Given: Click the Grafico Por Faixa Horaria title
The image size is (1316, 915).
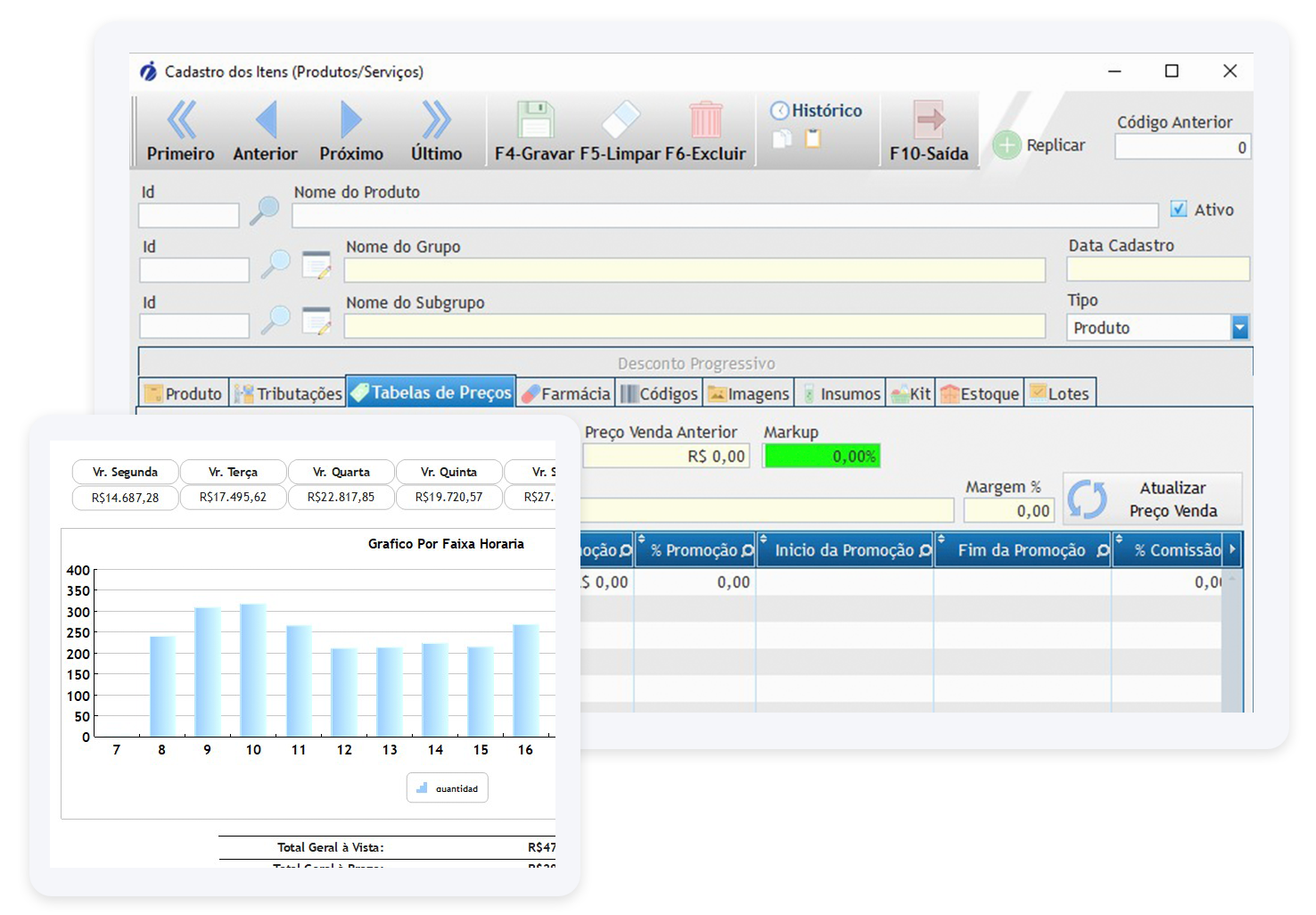Looking at the screenshot, I should (x=446, y=544).
